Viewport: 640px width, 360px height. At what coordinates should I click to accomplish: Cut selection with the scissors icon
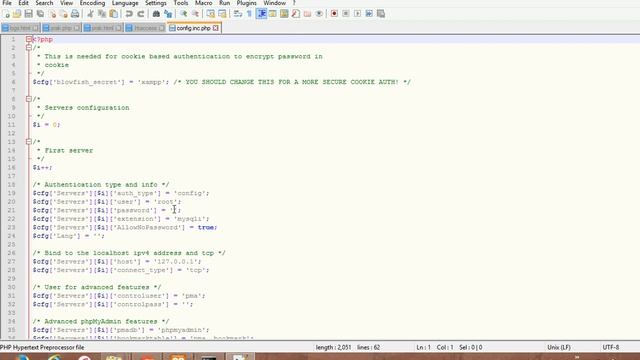tap(90, 14)
